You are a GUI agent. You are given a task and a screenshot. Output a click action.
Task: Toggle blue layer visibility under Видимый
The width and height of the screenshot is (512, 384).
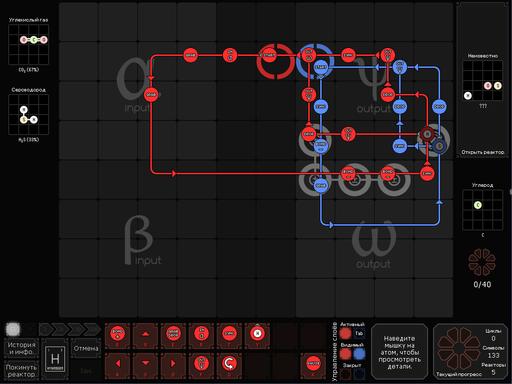tap(359, 354)
